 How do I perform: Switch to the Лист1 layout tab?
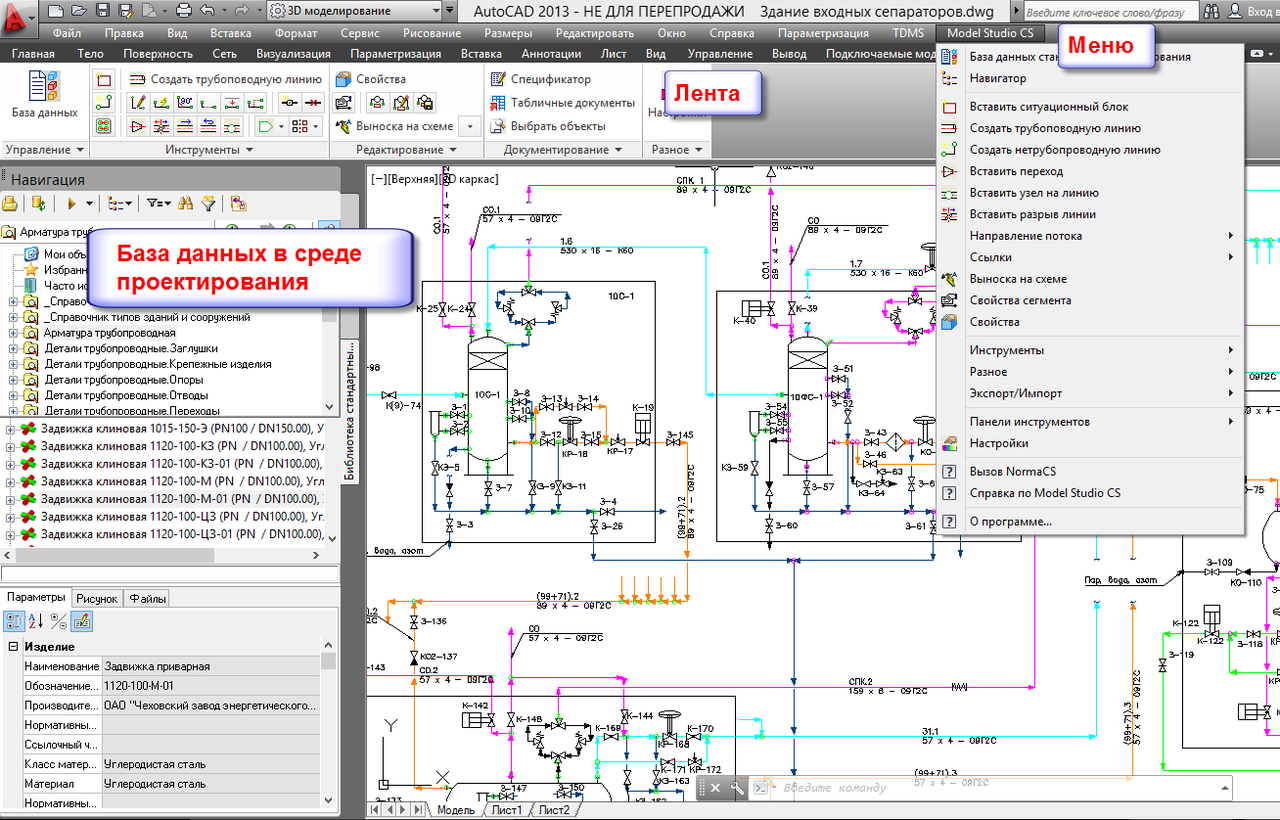(506, 810)
